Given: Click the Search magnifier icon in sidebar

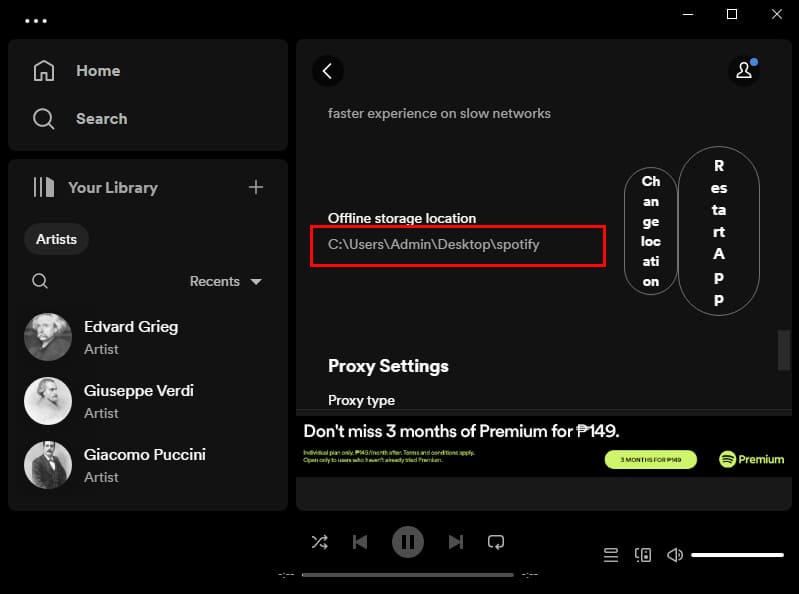Looking at the screenshot, I should (x=44, y=119).
